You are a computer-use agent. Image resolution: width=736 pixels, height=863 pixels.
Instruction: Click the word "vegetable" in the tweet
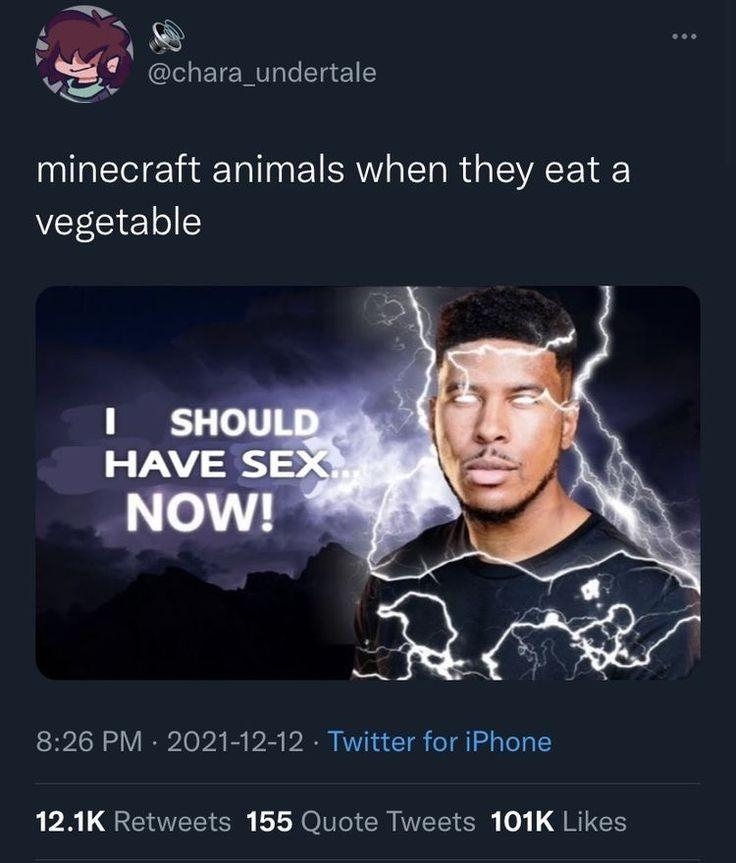[x=118, y=222]
